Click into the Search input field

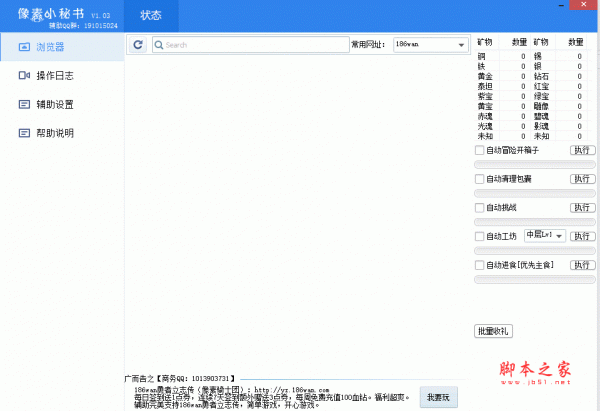coord(250,45)
